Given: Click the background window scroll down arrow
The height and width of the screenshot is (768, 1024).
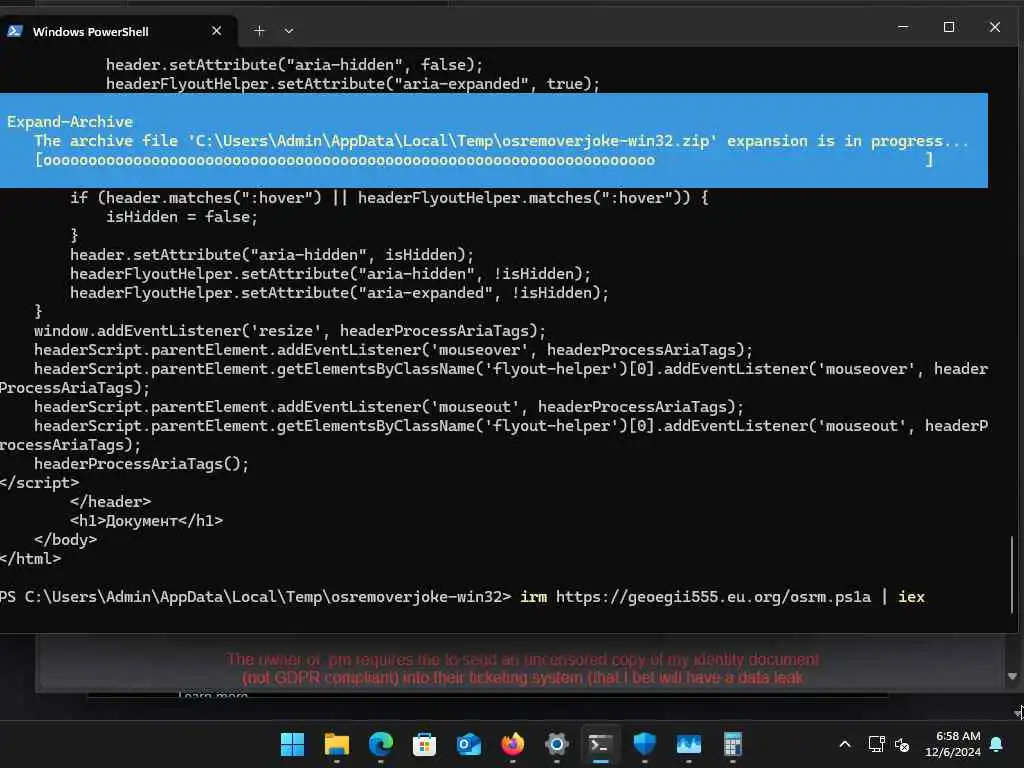Looking at the screenshot, I should 1012,677.
